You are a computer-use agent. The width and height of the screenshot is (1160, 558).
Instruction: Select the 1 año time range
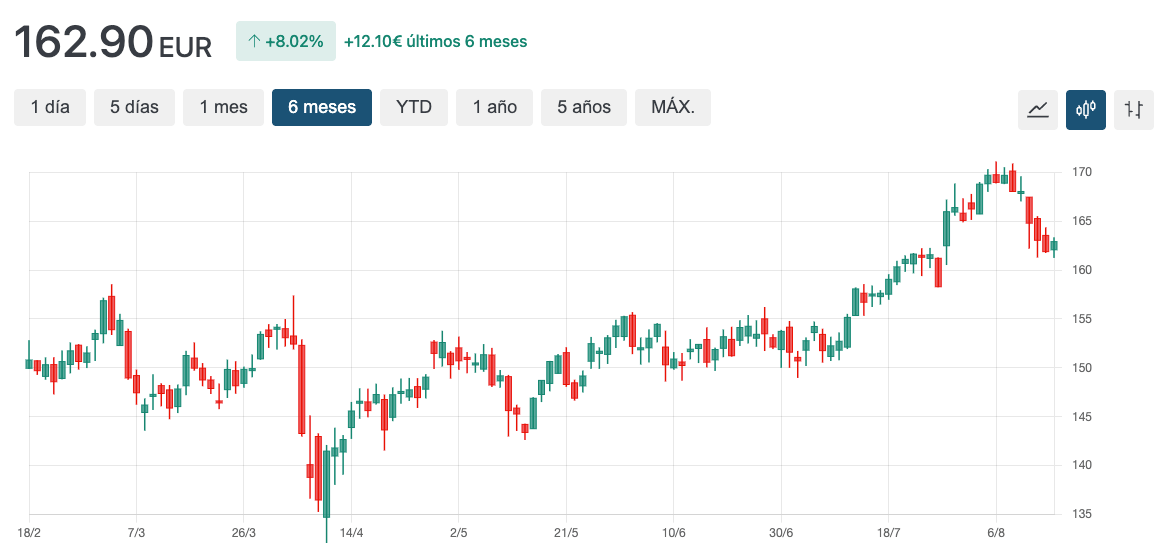[494, 107]
